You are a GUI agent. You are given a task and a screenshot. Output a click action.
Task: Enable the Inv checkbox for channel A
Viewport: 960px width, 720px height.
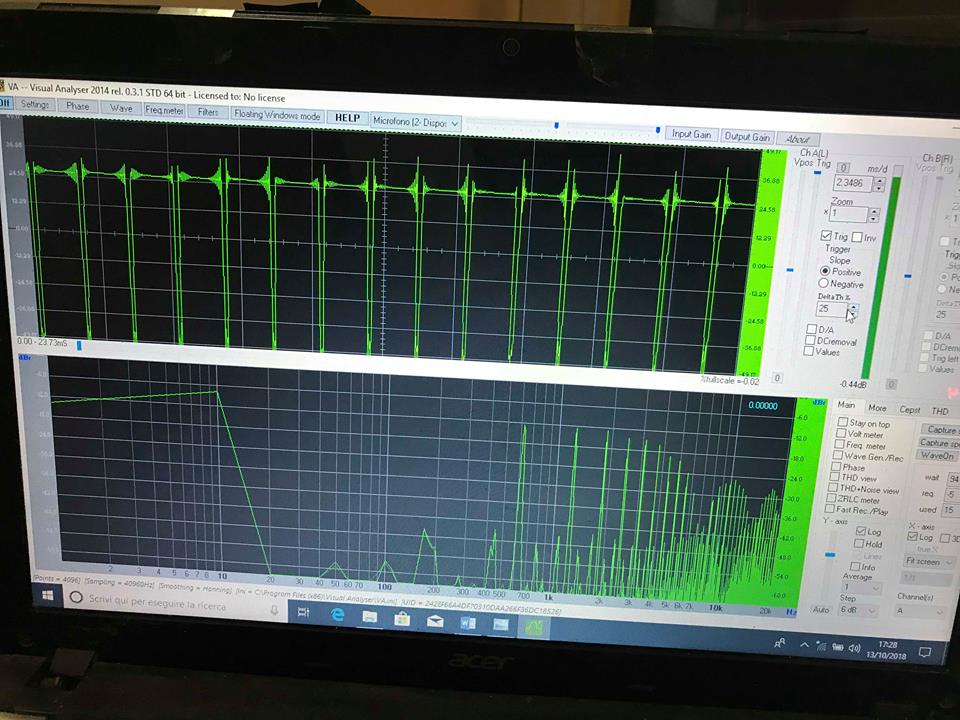tap(857, 237)
